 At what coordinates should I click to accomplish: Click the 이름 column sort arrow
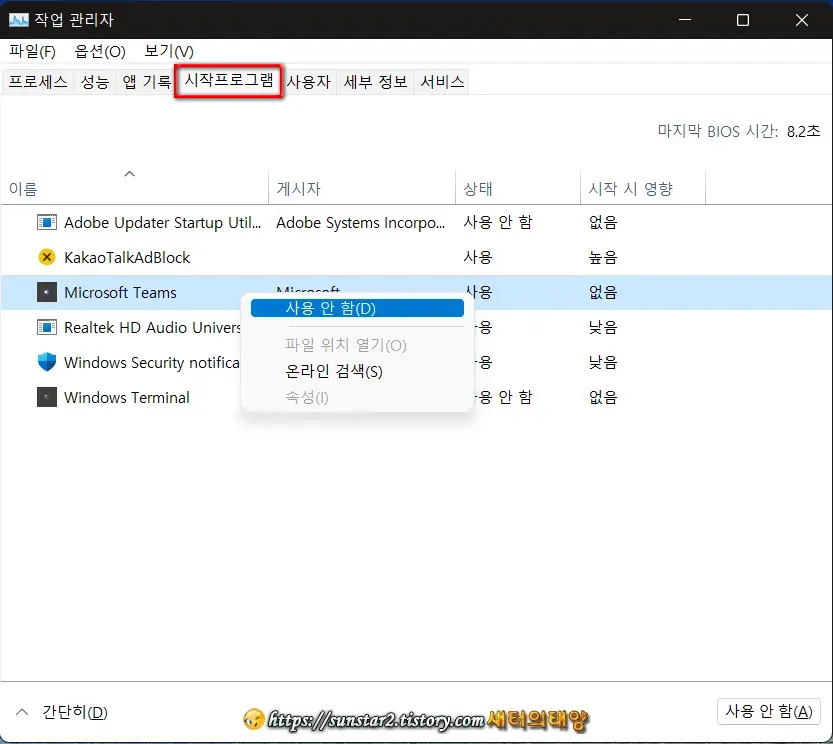129,173
